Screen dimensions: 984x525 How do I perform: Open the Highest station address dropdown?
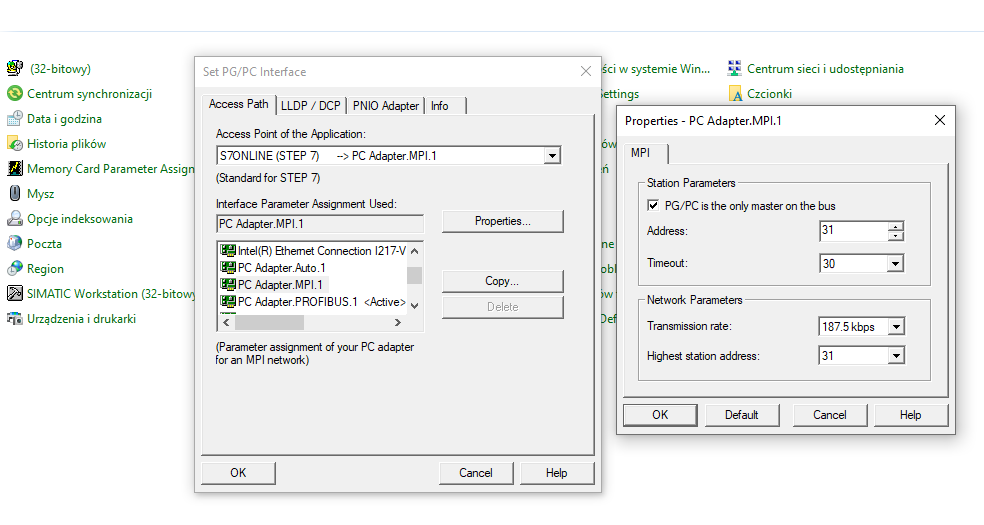[896, 356]
